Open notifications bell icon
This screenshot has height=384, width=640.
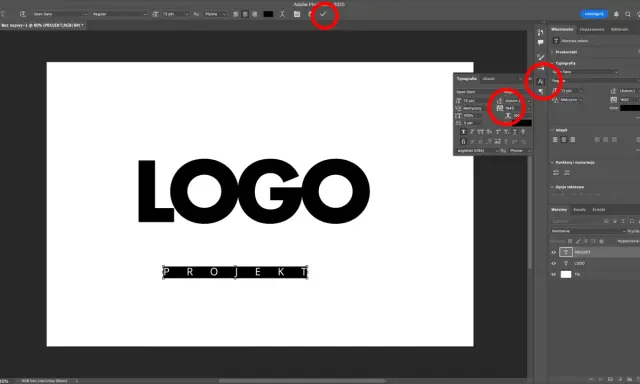pos(616,14)
